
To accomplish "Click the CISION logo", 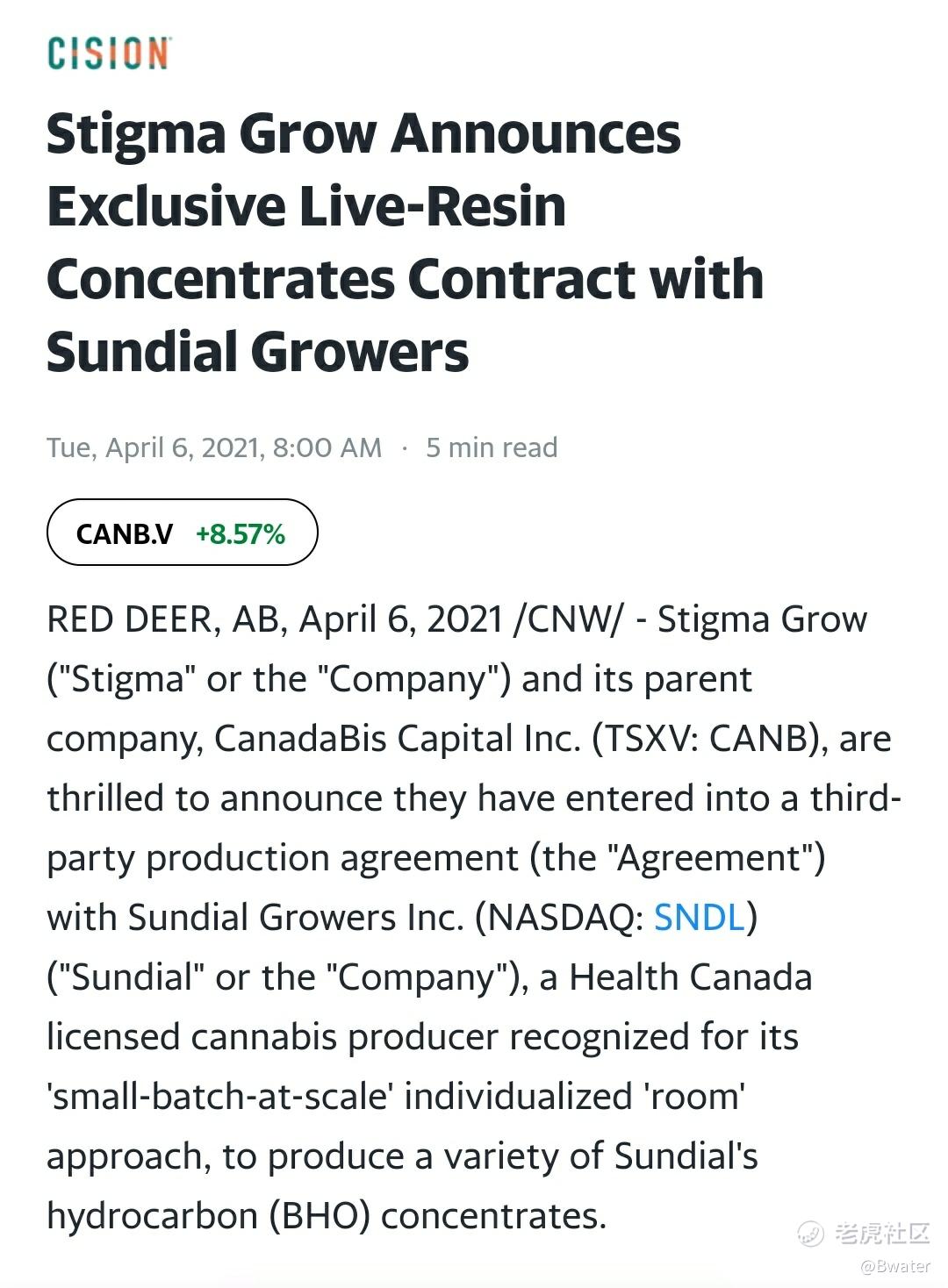I will pos(109,54).
